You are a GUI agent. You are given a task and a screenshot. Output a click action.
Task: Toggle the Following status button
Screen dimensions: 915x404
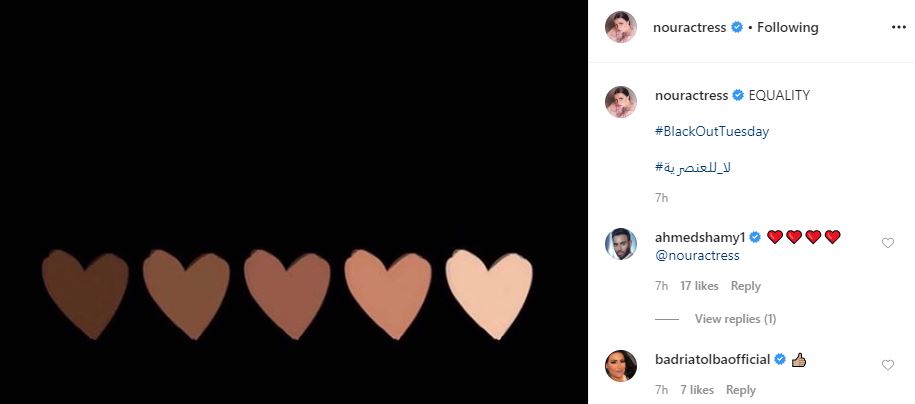(x=788, y=27)
